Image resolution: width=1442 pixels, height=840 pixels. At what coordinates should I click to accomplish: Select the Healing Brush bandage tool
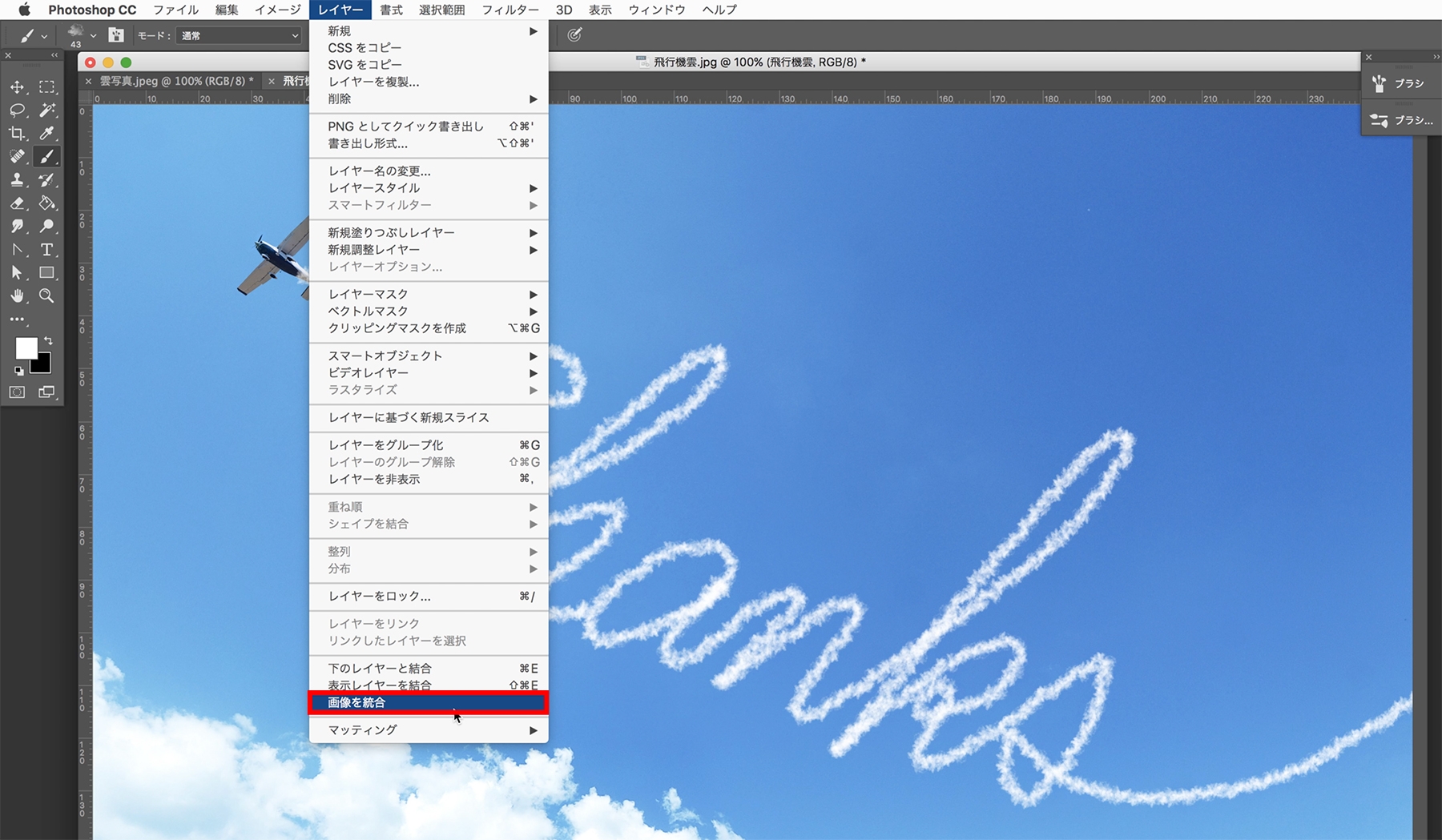[17, 156]
